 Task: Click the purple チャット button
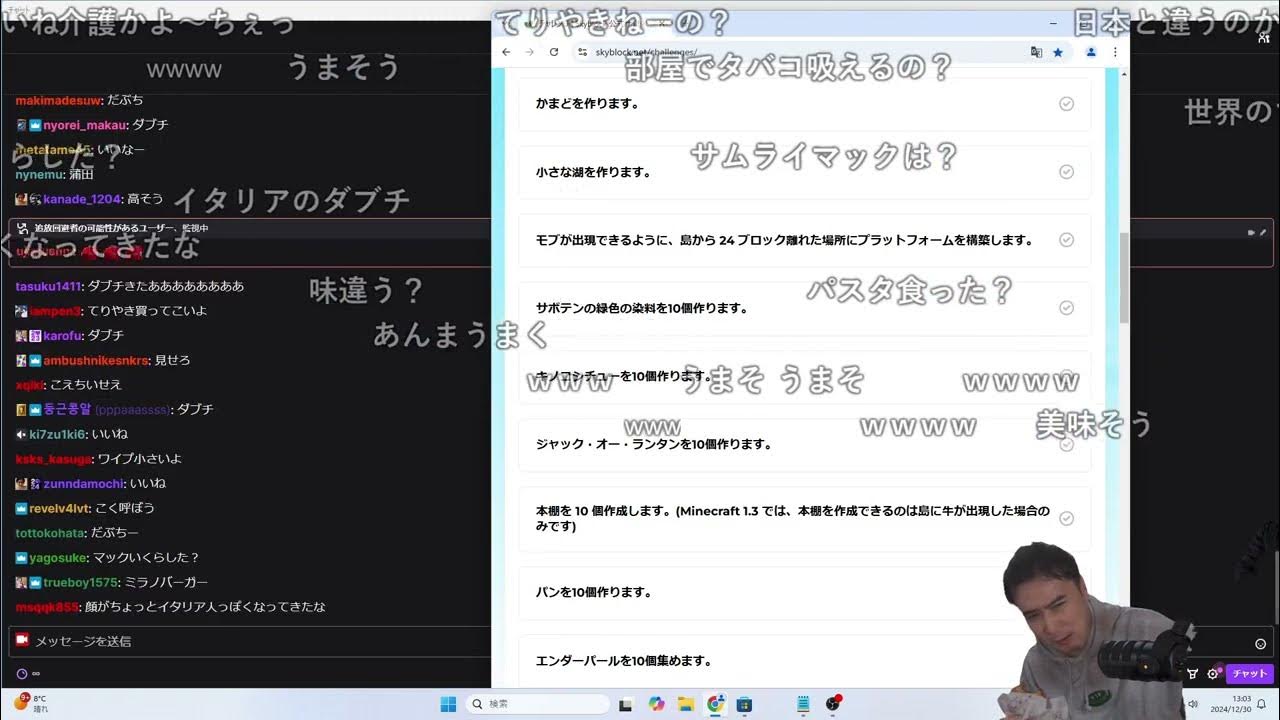click(1250, 674)
